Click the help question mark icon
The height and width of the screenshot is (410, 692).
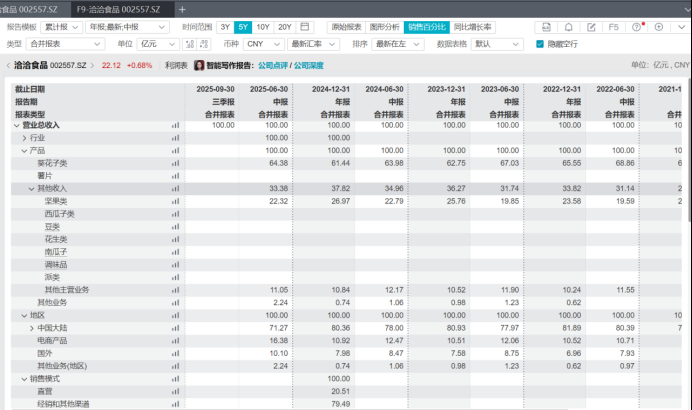coord(636,27)
